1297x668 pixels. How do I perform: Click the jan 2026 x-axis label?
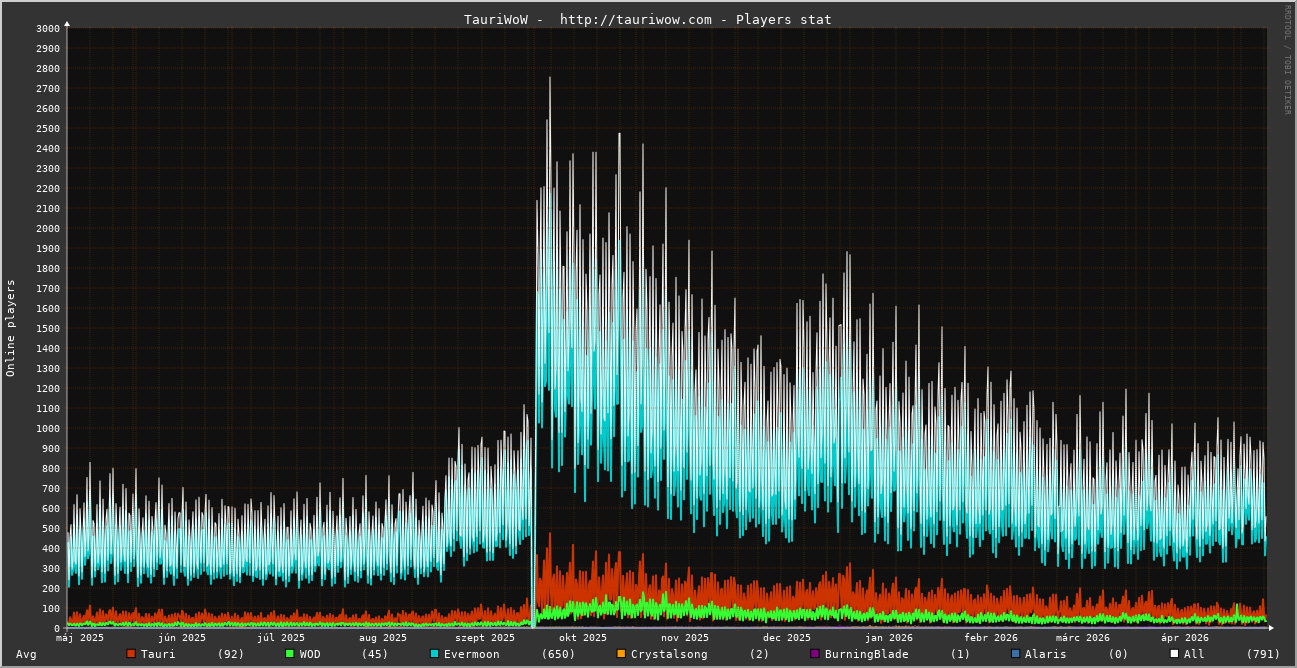(x=889, y=638)
